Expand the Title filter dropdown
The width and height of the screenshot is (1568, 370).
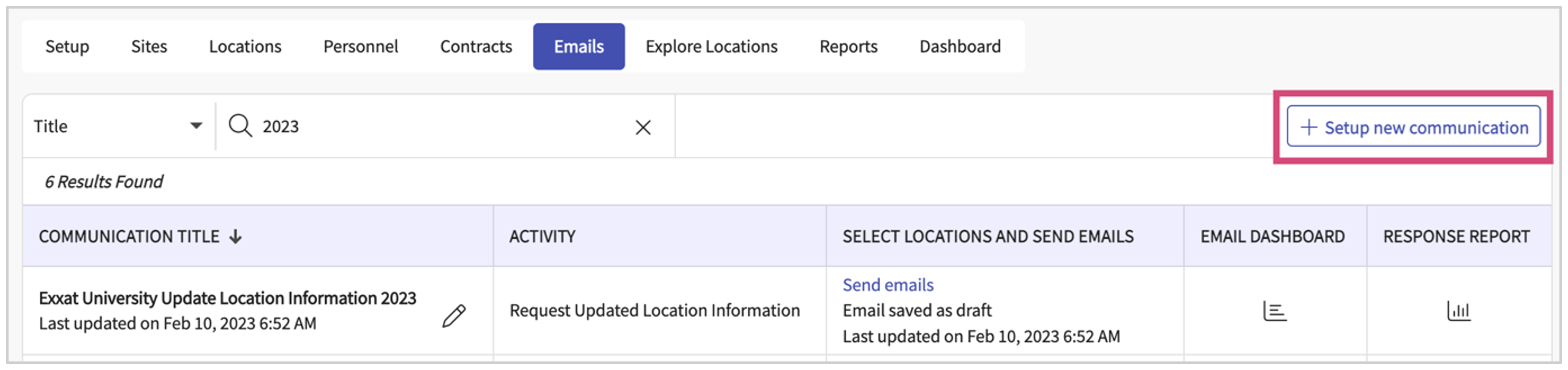(195, 126)
